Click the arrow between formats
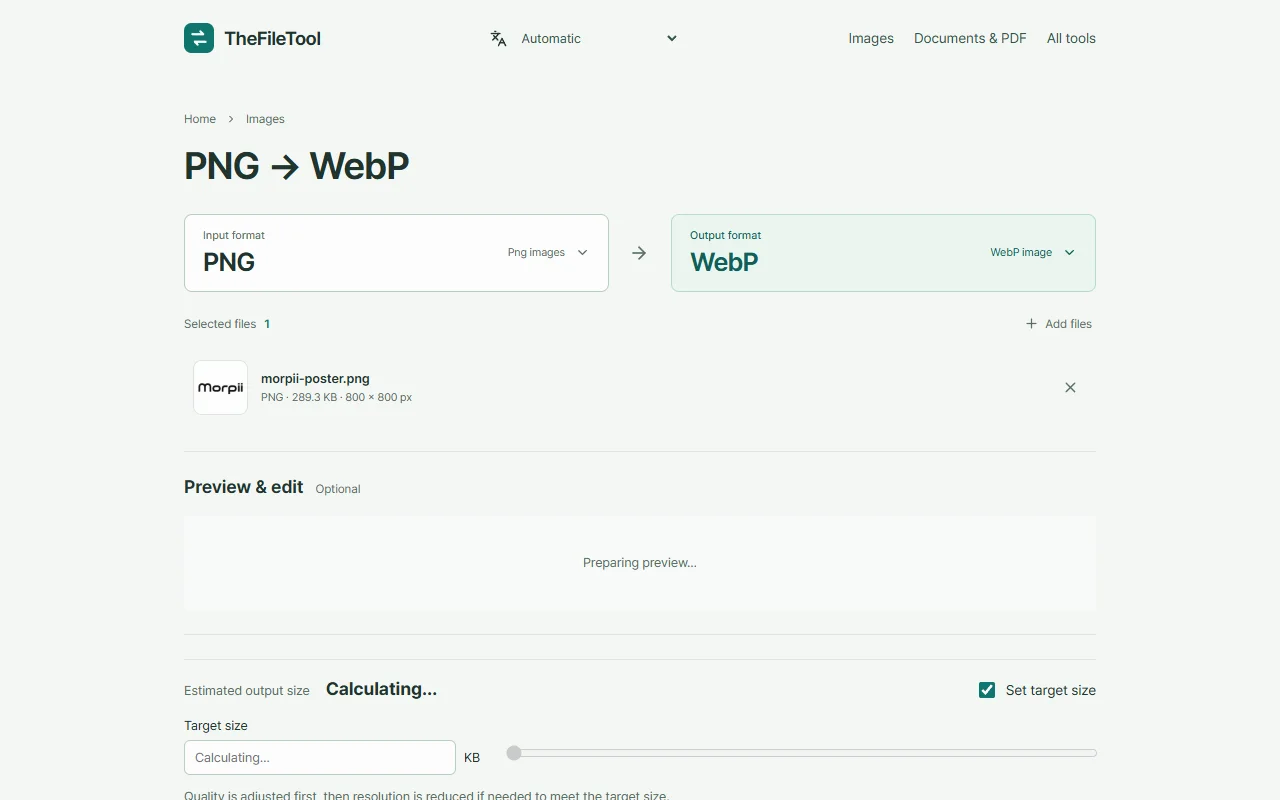This screenshot has height=800, width=1280. [x=639, y=253]
